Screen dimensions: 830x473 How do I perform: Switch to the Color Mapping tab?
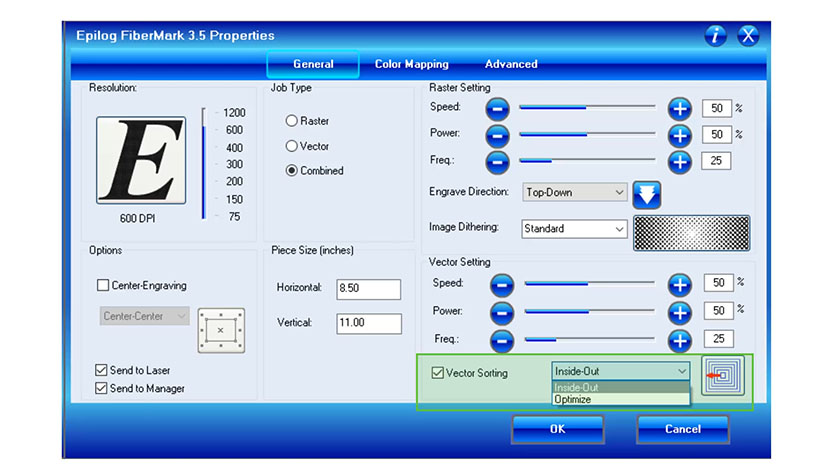(x=411, y=64)
